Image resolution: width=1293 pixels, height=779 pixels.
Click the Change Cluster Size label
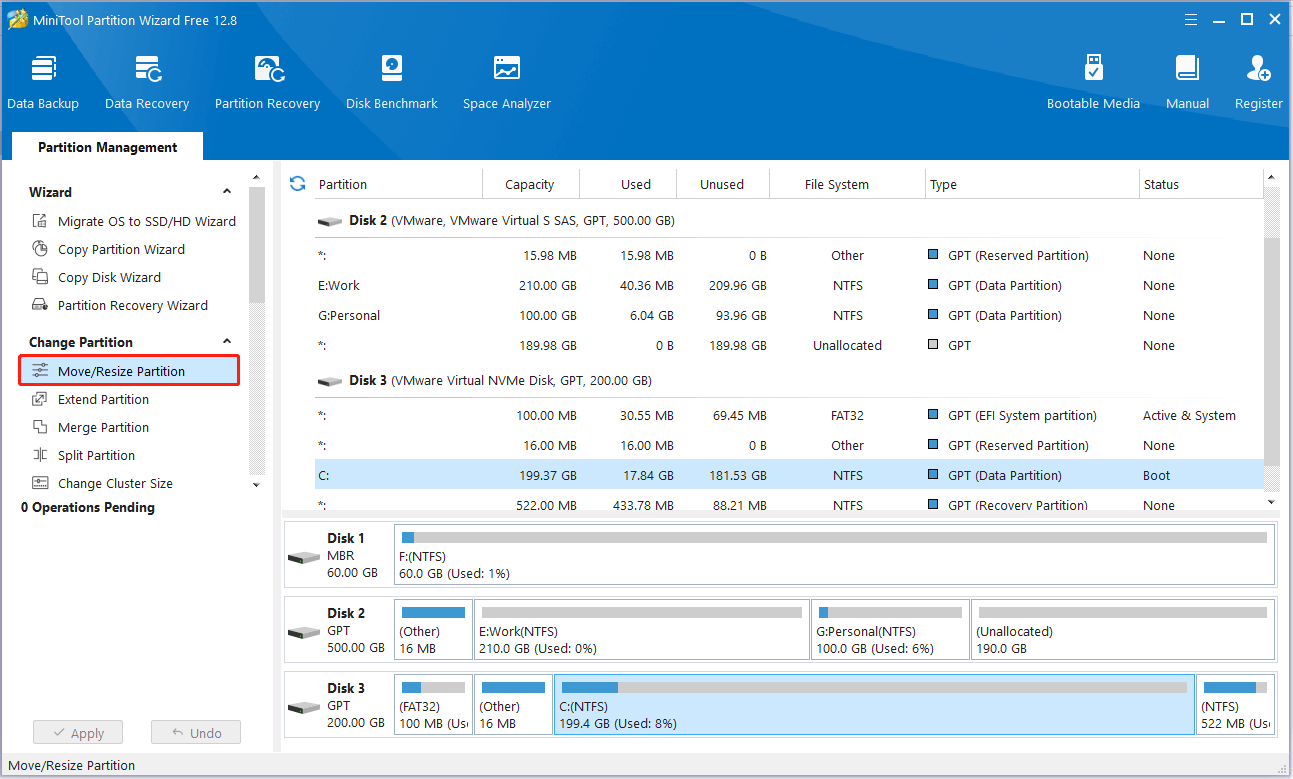[115, 483]
